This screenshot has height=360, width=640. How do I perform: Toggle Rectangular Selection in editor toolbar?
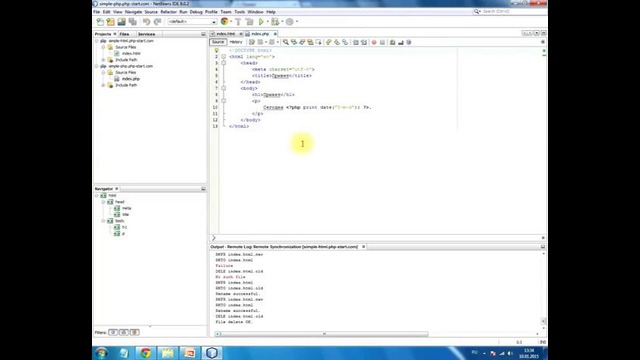point(318,42)
